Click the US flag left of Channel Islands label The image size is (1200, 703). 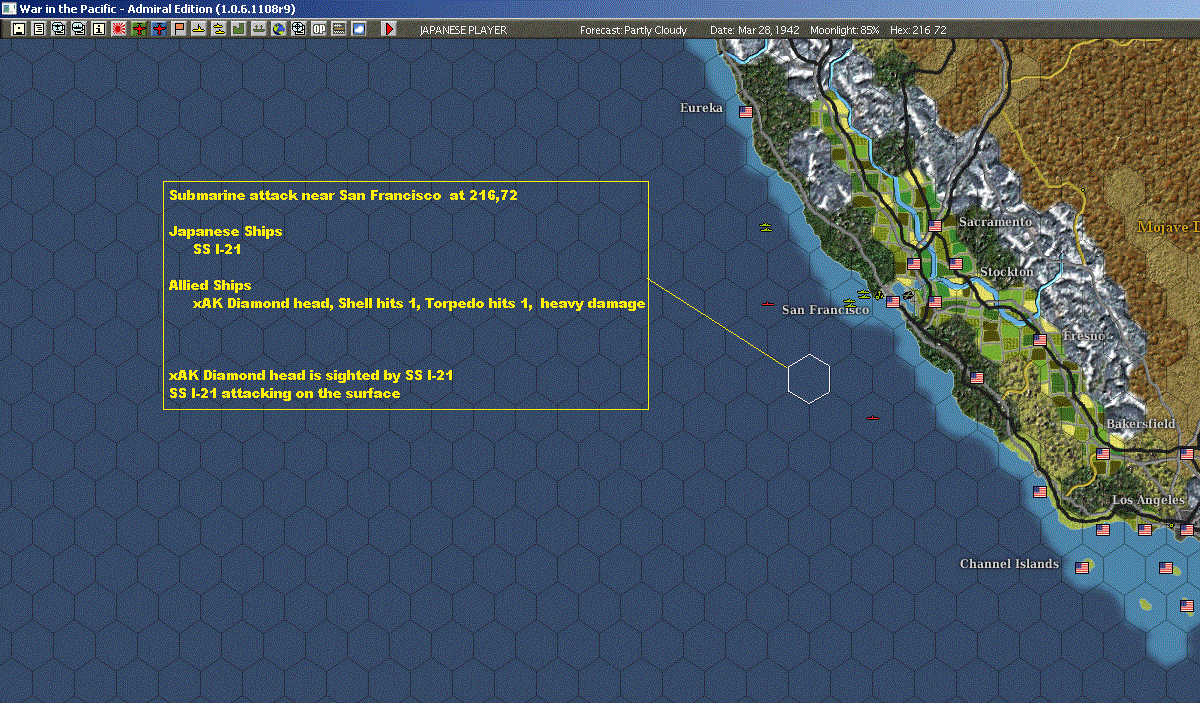pyautogui.click(x=1082, y=567)
